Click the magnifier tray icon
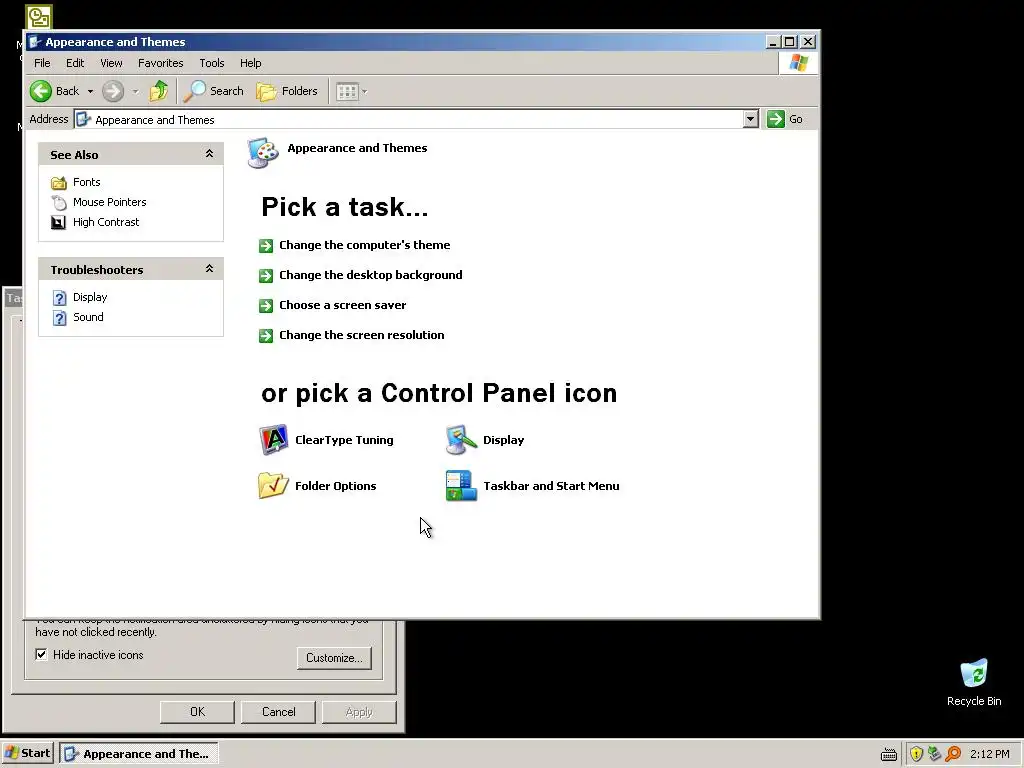 (x=953, y=754)
